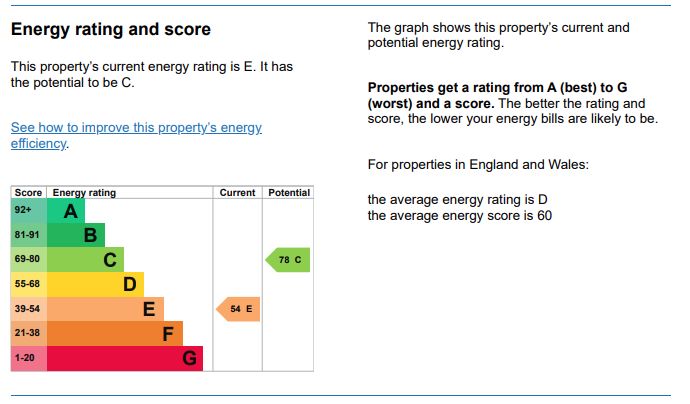Open the improve energy efficiency link
This screenshot has width=690, height=404.
tap(136, 128)
